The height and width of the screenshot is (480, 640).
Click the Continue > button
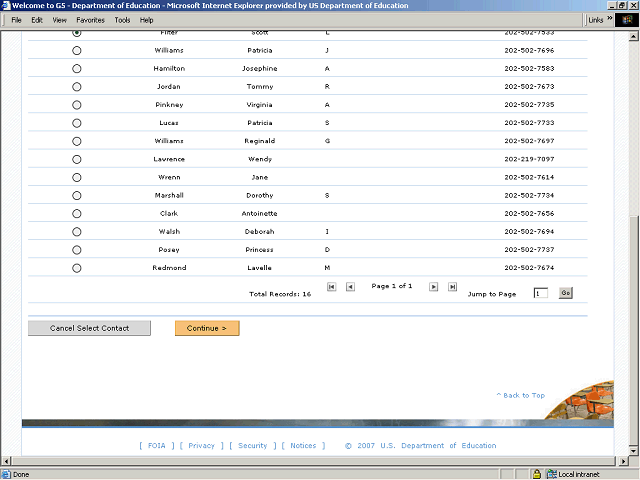coord(207,328)
